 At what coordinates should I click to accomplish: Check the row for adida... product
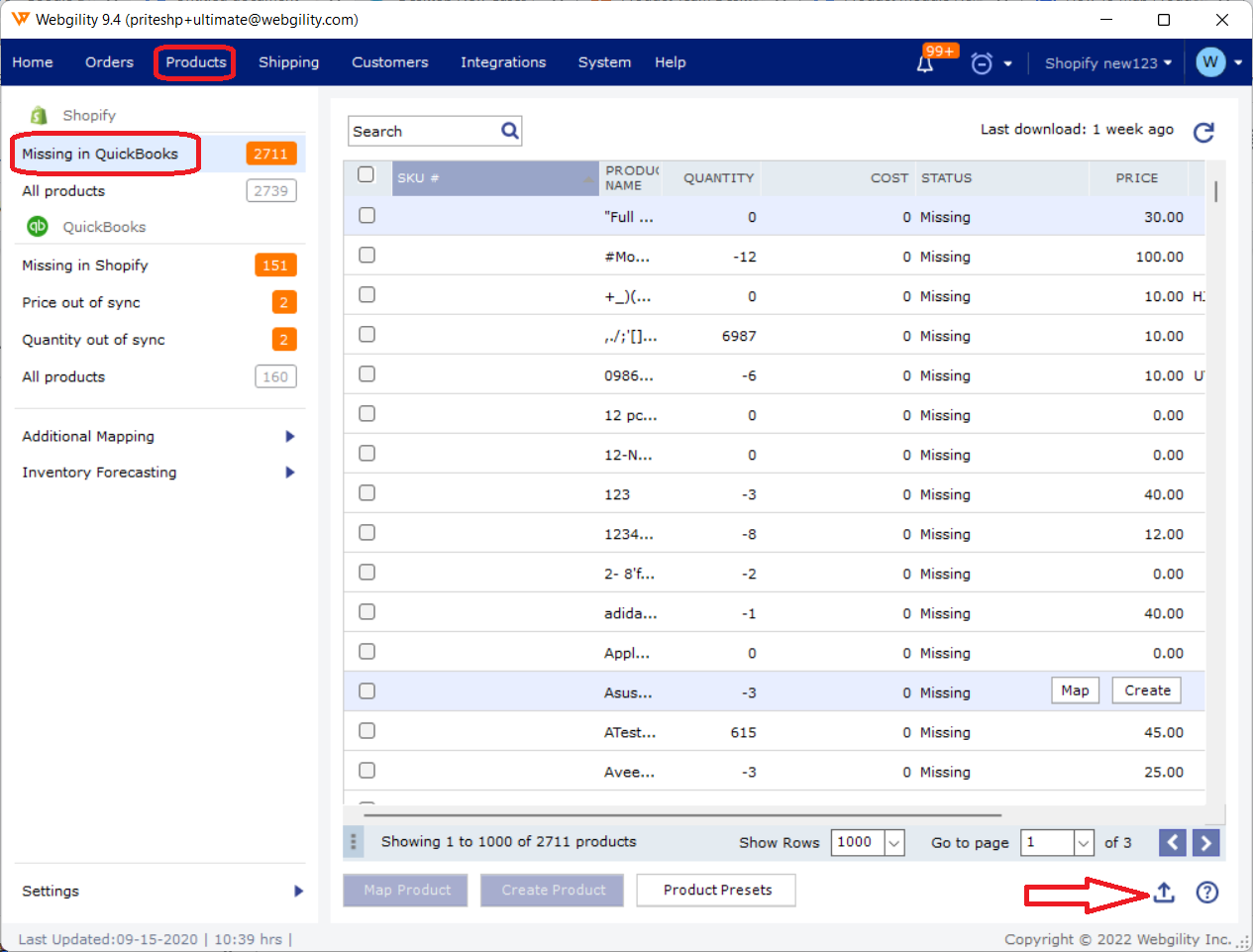[x=366, y=611]
